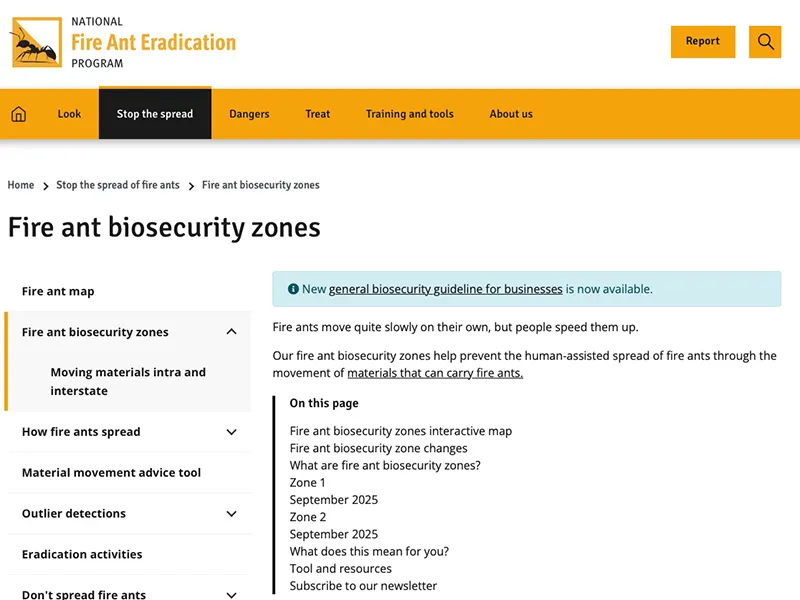This screenshot has width=800, height=600.
Task: Jump to Subscribe to our newsletter section
Action: click(x=363, y=586)
